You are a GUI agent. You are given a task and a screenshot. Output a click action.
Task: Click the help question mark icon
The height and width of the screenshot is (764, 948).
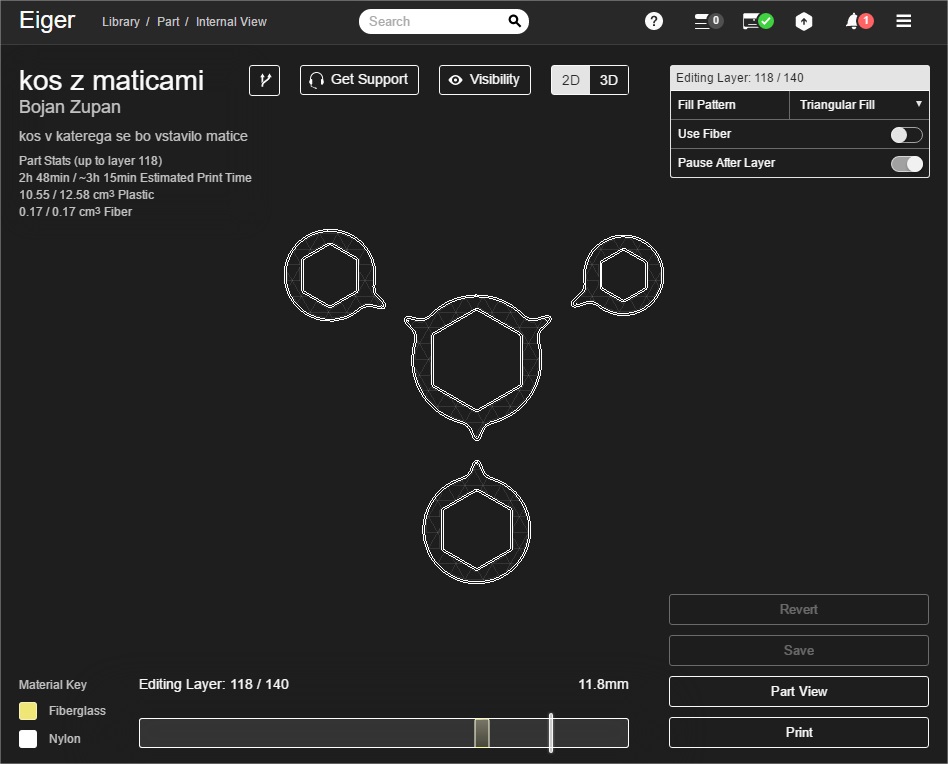click(x=654, y=21)
